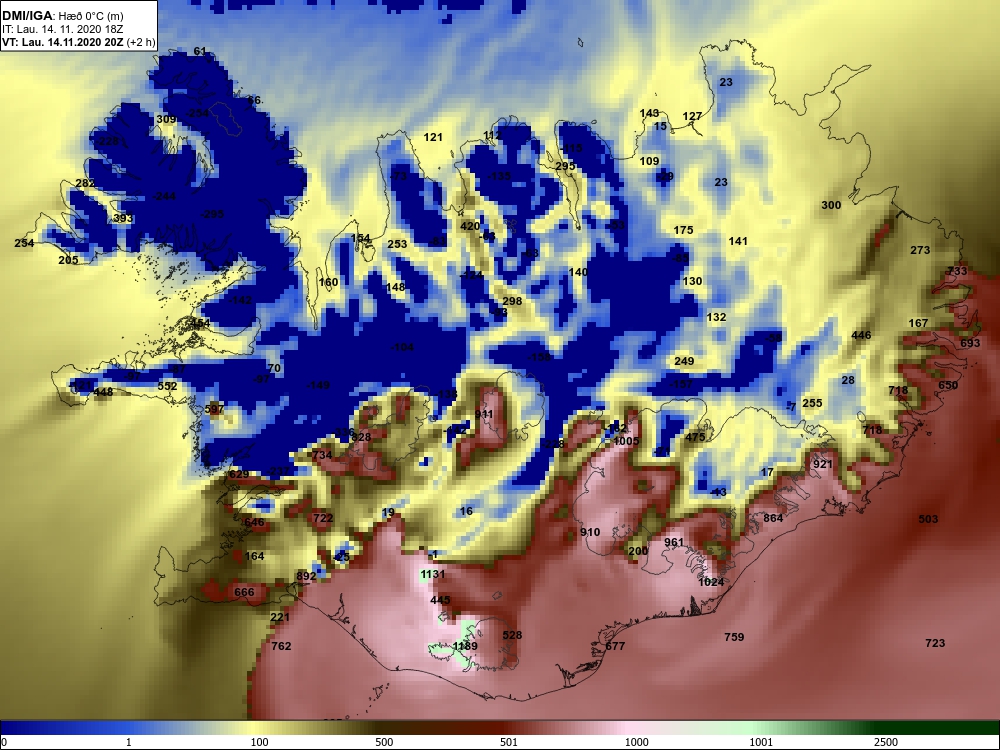The image size is (1000, 750).
Task: Click the map value '503'
Action: click(x=928, y=518)
